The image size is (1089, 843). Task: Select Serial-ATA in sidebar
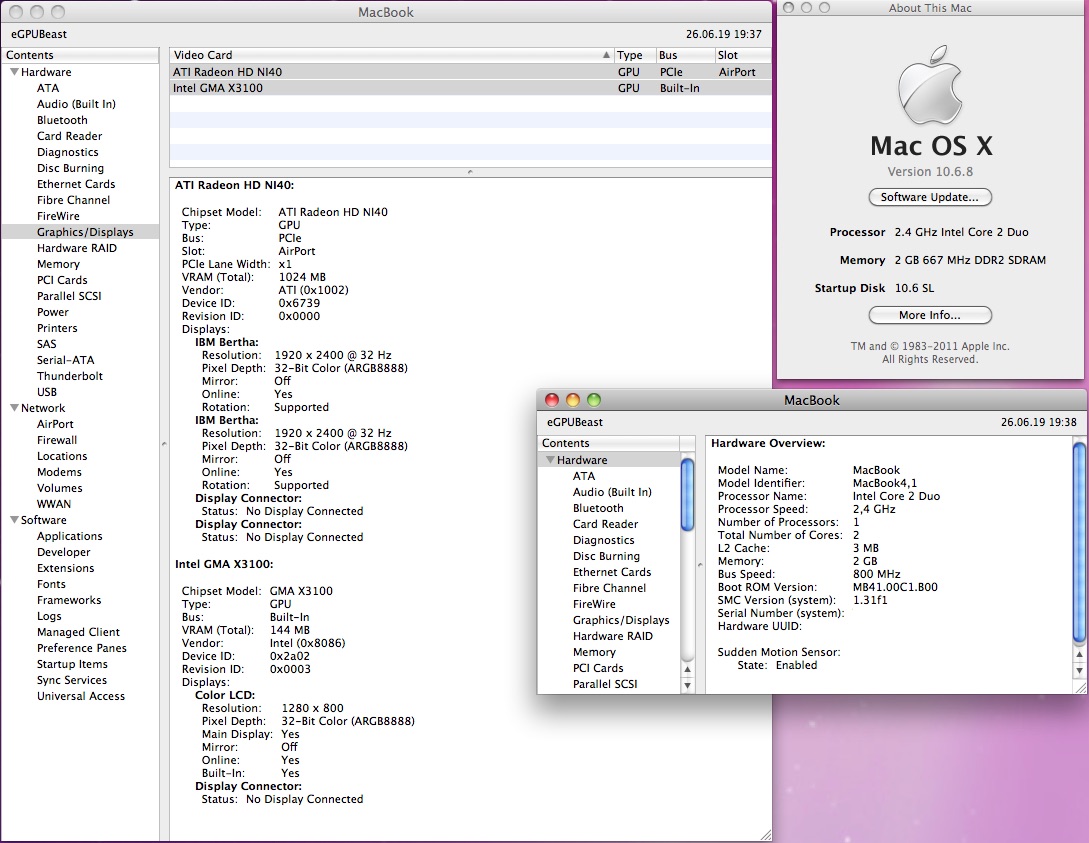pos(65,360)
